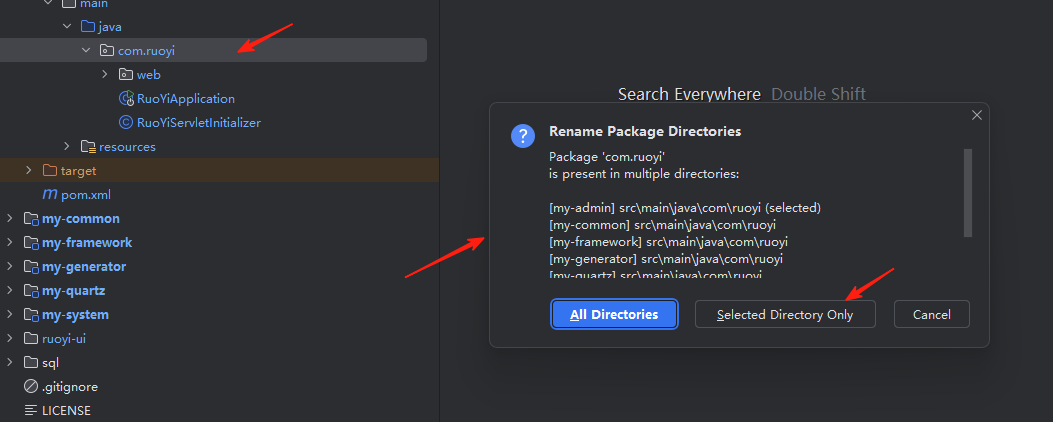Click the resources folder icon
Screen dimensions: 1053x422
(x=88, y=147)
